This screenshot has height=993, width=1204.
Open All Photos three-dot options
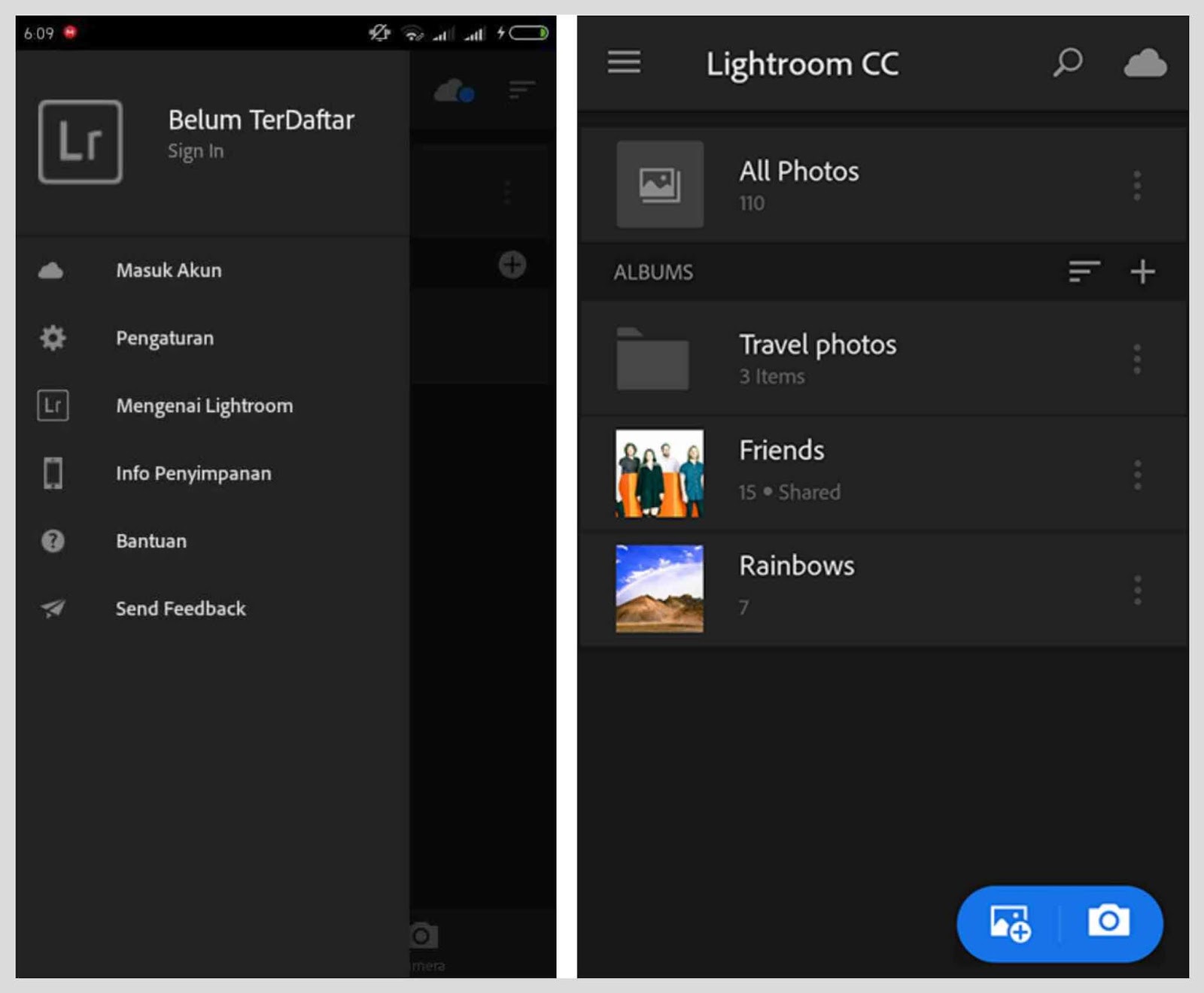1137,185
